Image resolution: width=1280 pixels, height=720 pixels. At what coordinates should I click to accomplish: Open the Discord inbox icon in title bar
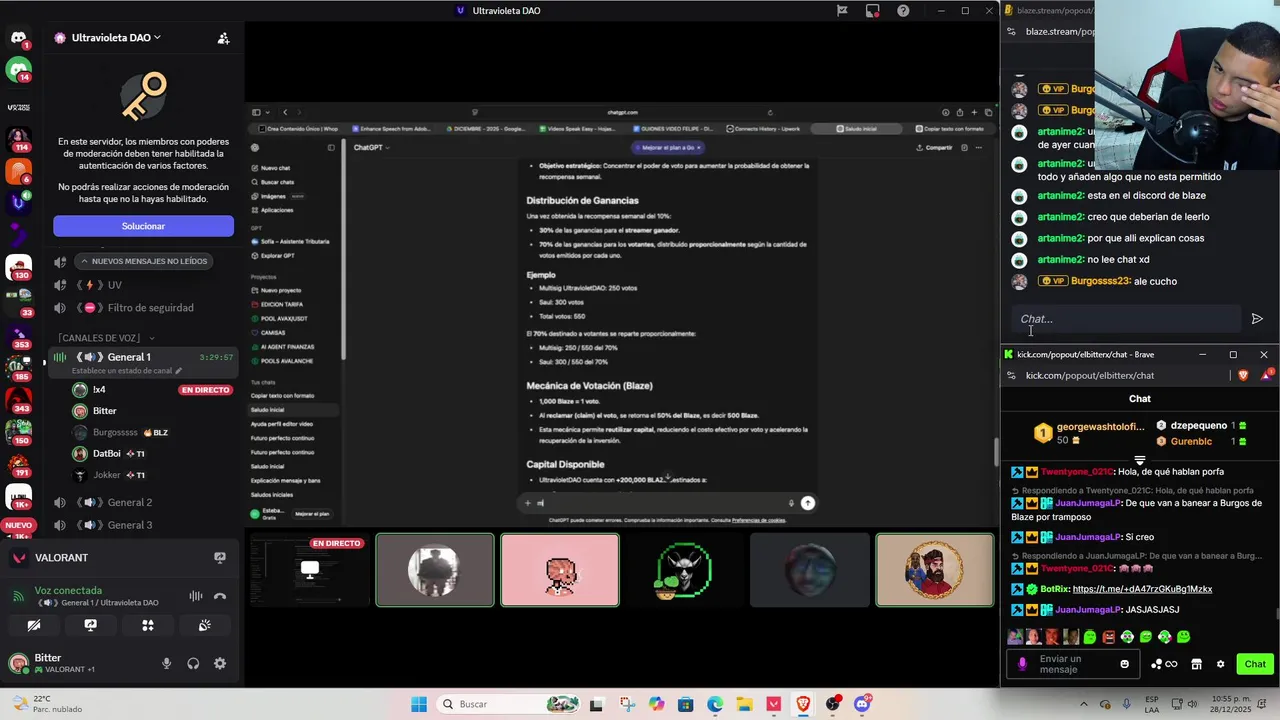click(873, 11)
